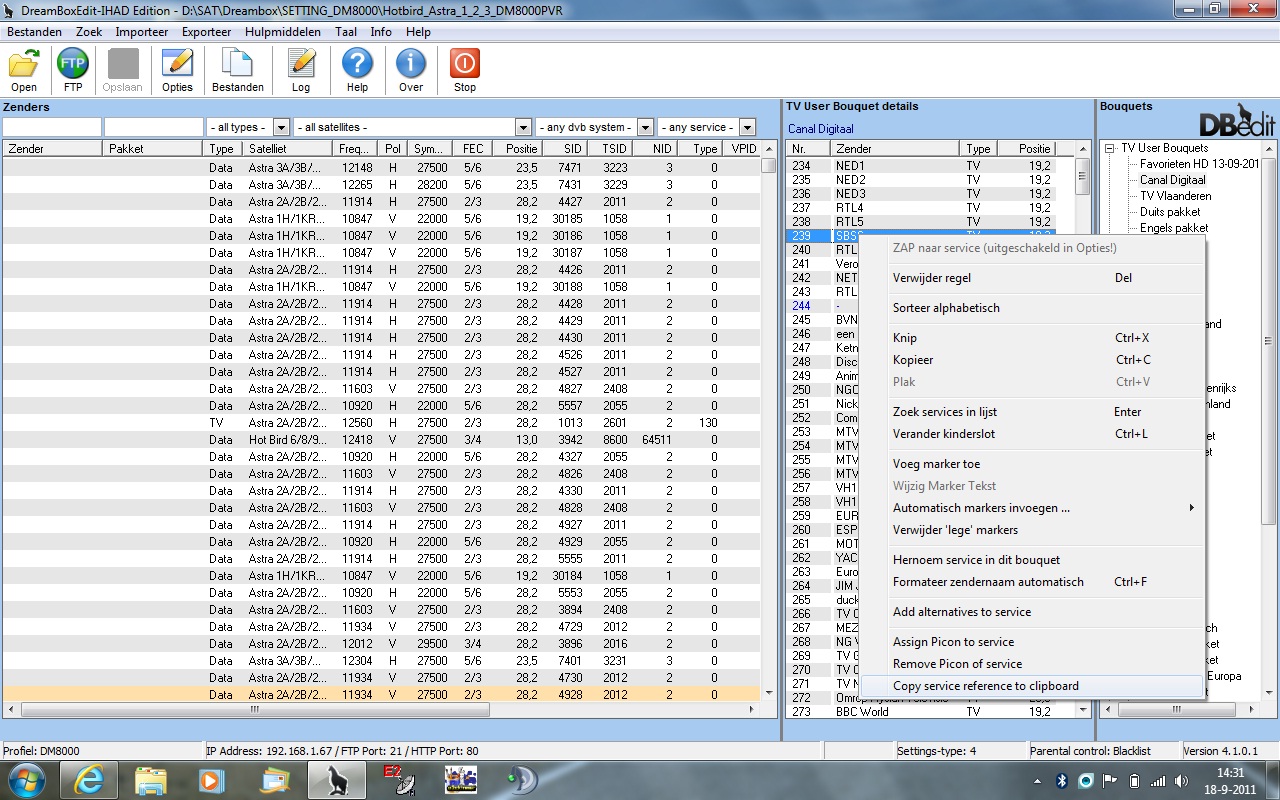Open the Exporteer menu

pos(207,32)
